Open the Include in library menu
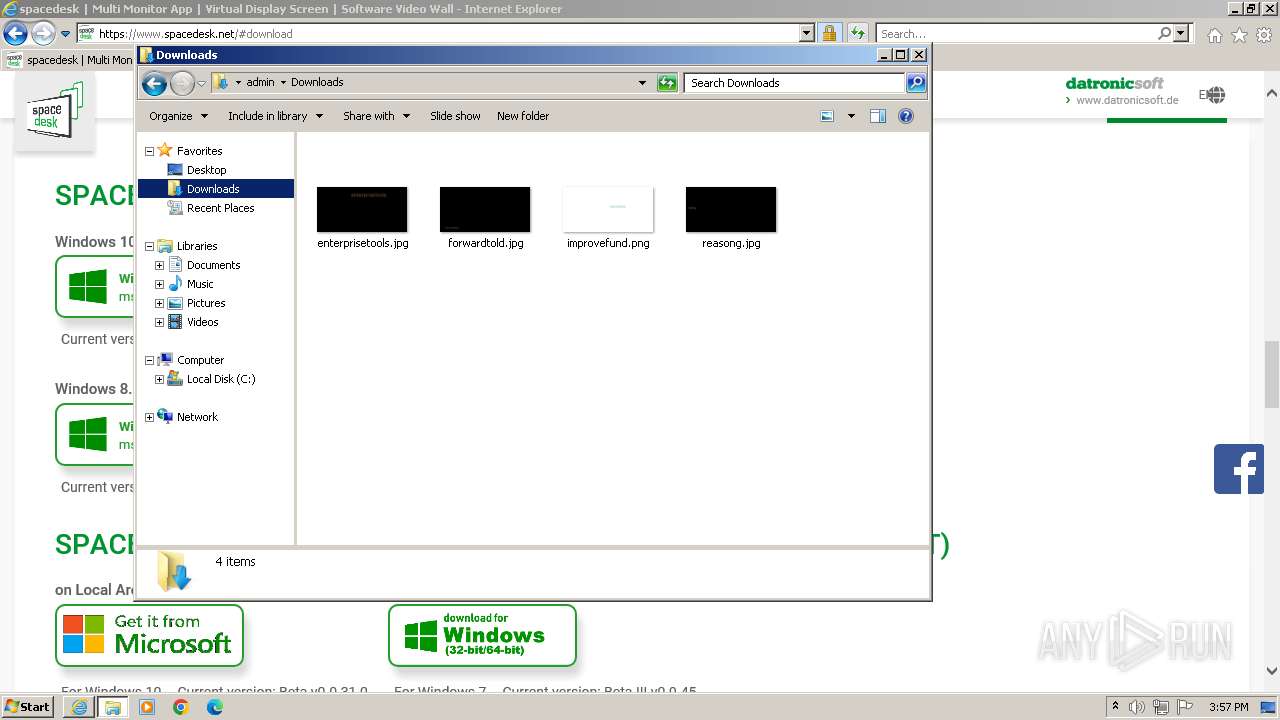The image size is (1280, 720). 275,116
